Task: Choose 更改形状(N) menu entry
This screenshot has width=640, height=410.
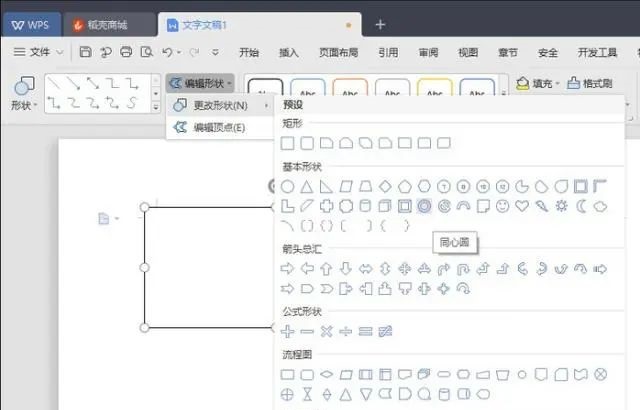Action: click(220, 106)
